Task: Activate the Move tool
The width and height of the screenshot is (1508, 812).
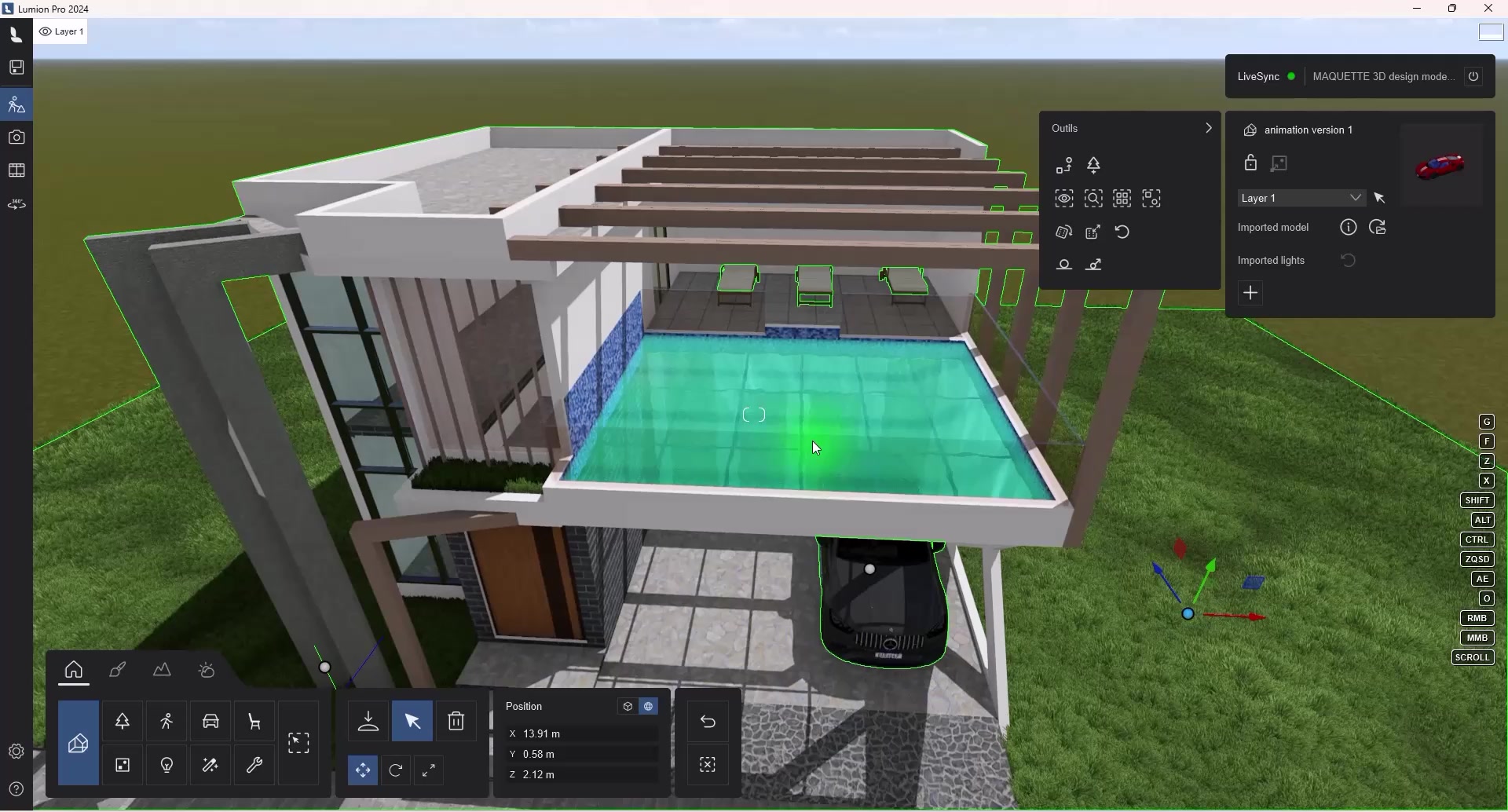Action: pyautogui.click(x=363, y=771)
